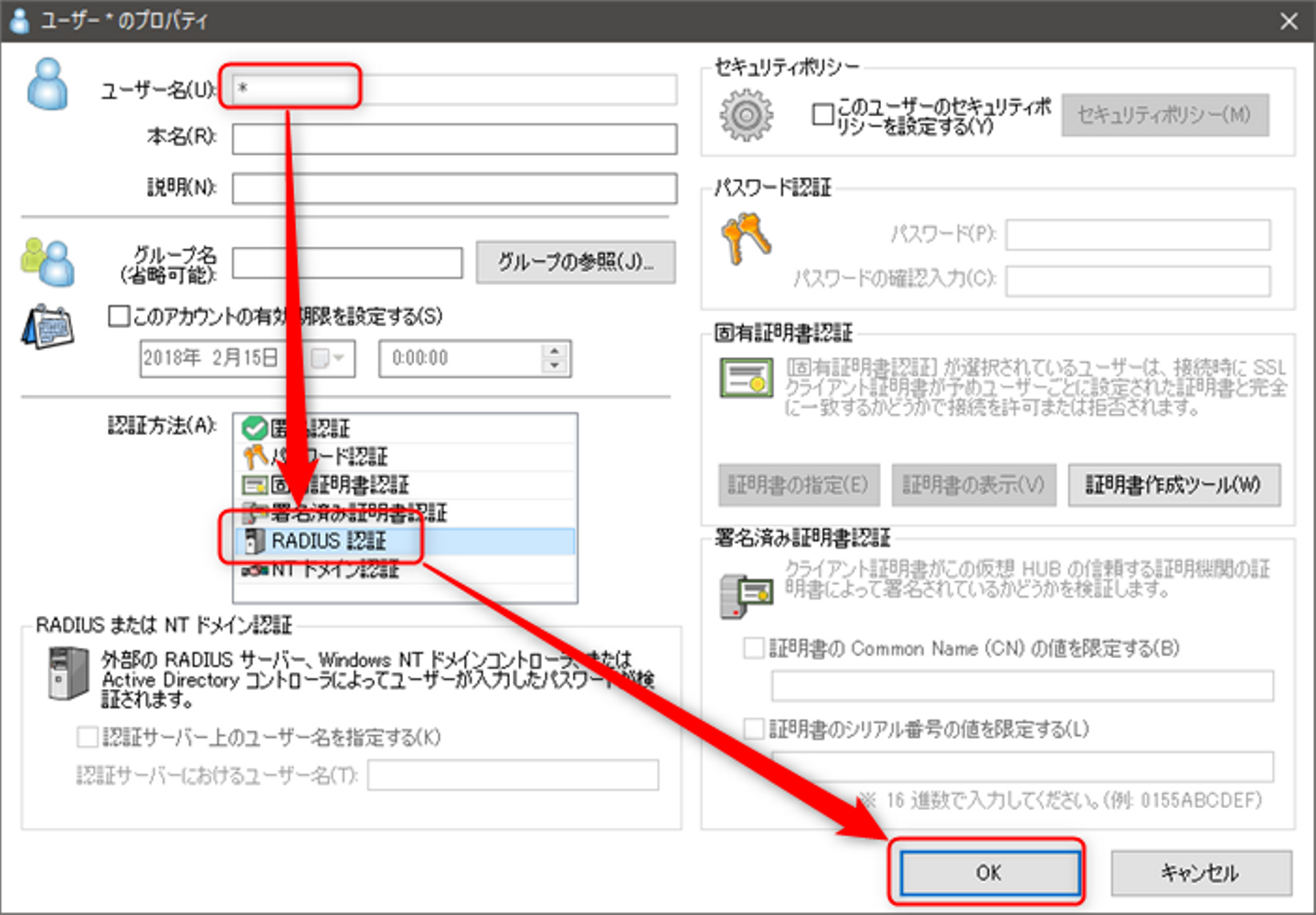The height and width of the screenshot is (915, 1316).
Task: Click the 証明書の指定(E) button
Action: [799, 484]
